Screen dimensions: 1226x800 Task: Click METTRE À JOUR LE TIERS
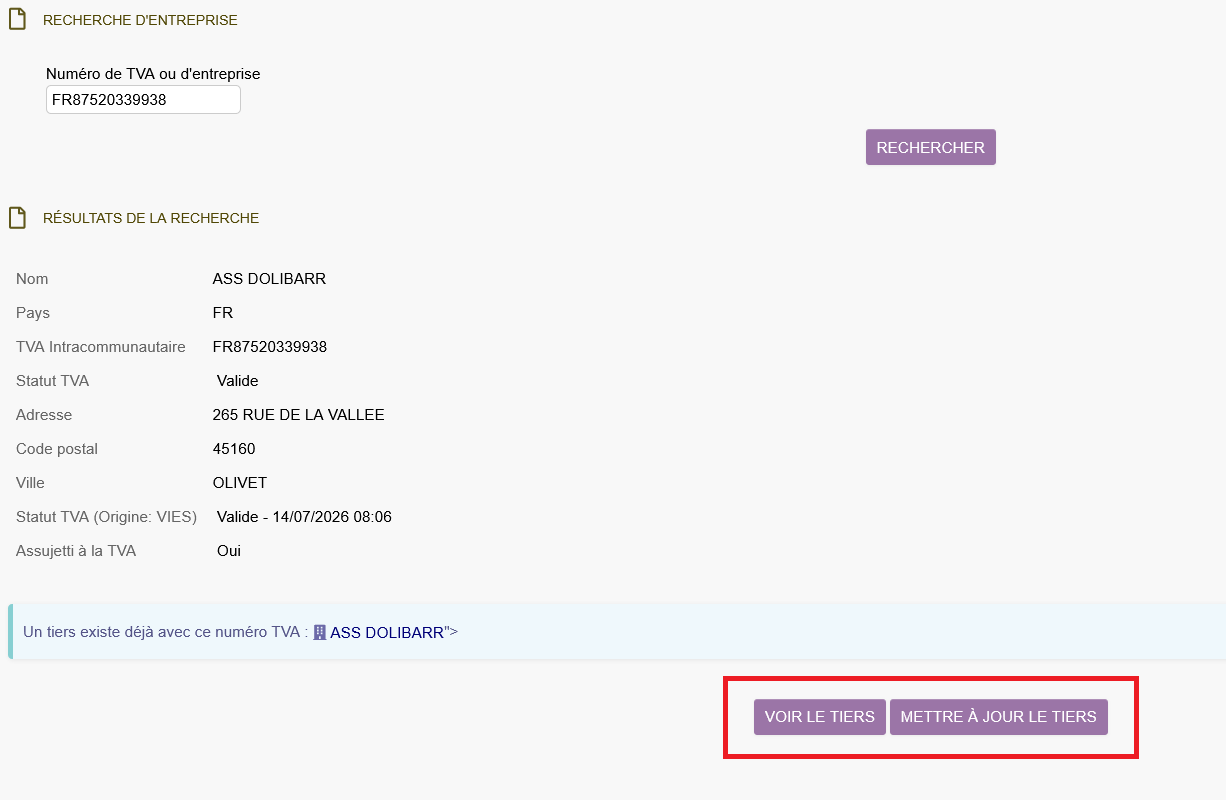coord(999,717)
